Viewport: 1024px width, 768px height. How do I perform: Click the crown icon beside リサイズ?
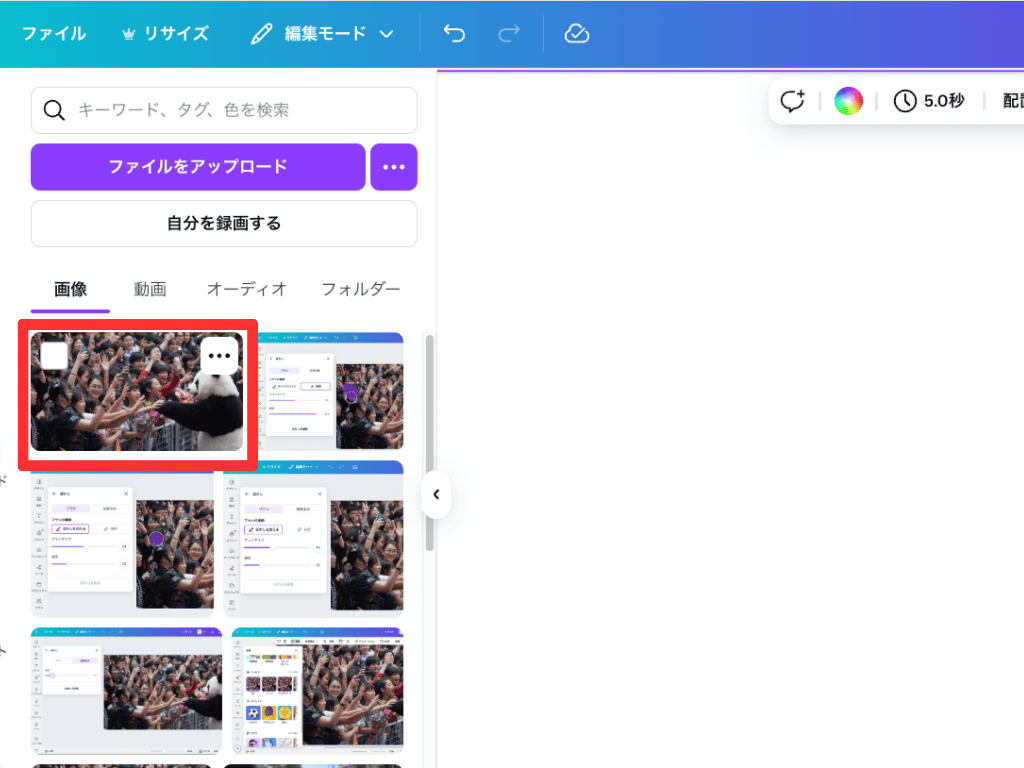128,34
